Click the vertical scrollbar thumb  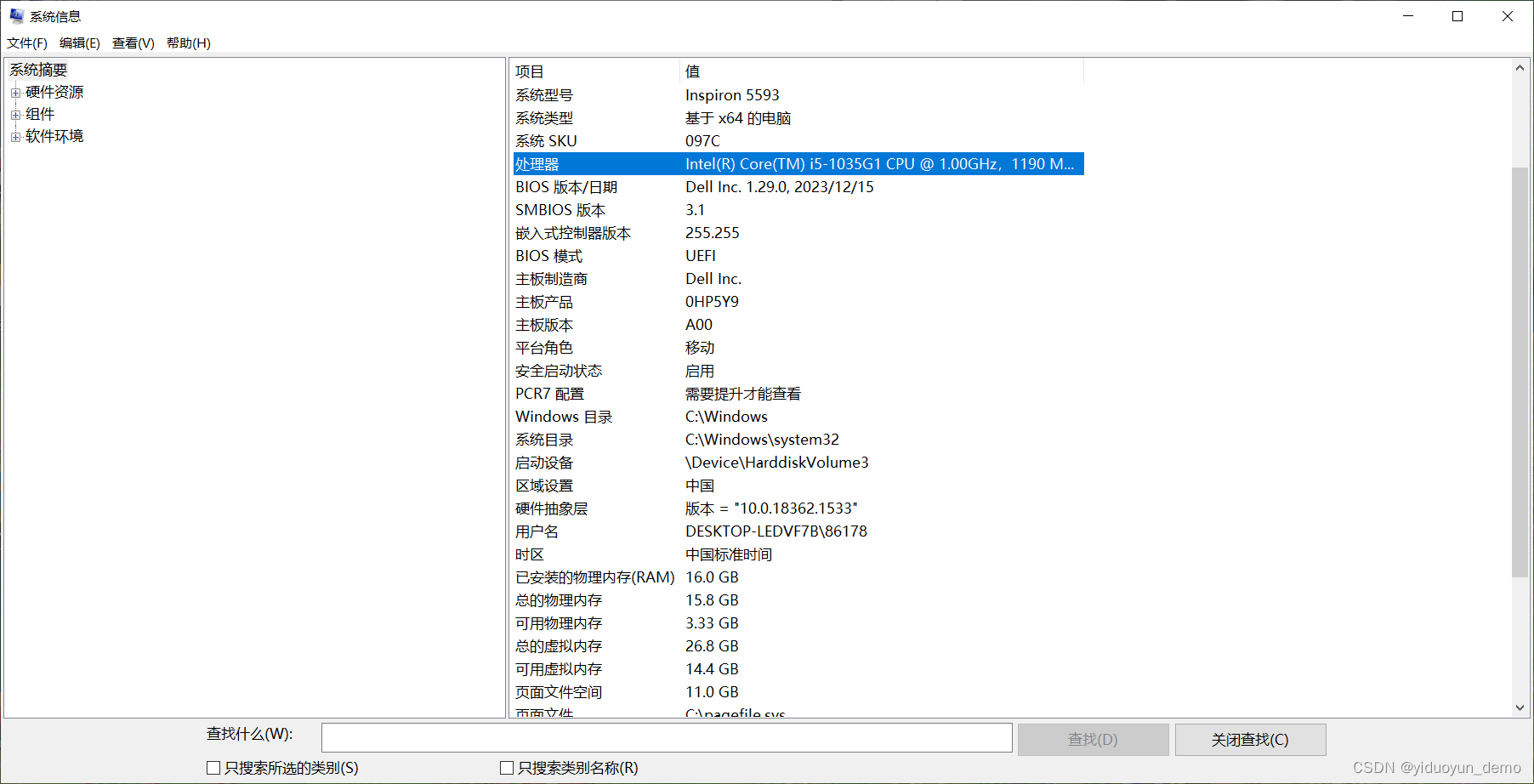click(1520, 372)
